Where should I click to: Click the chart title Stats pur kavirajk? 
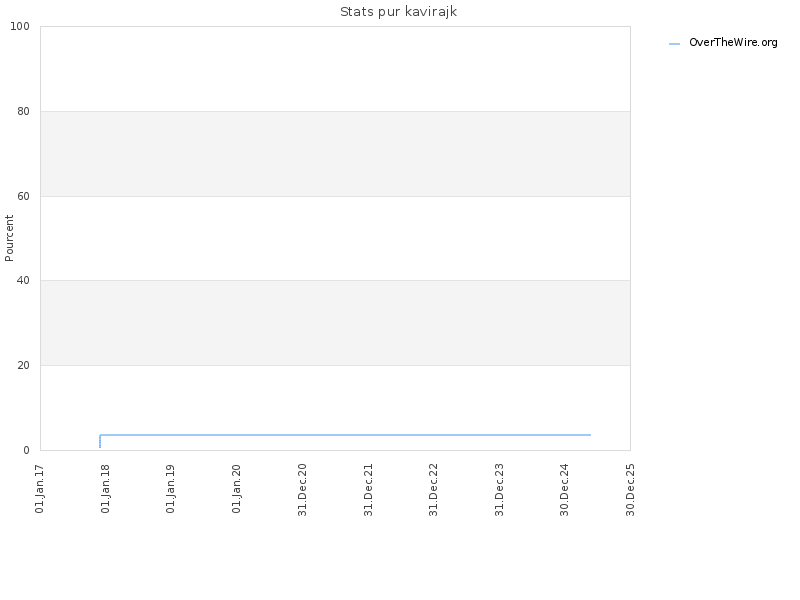[398, 12]
